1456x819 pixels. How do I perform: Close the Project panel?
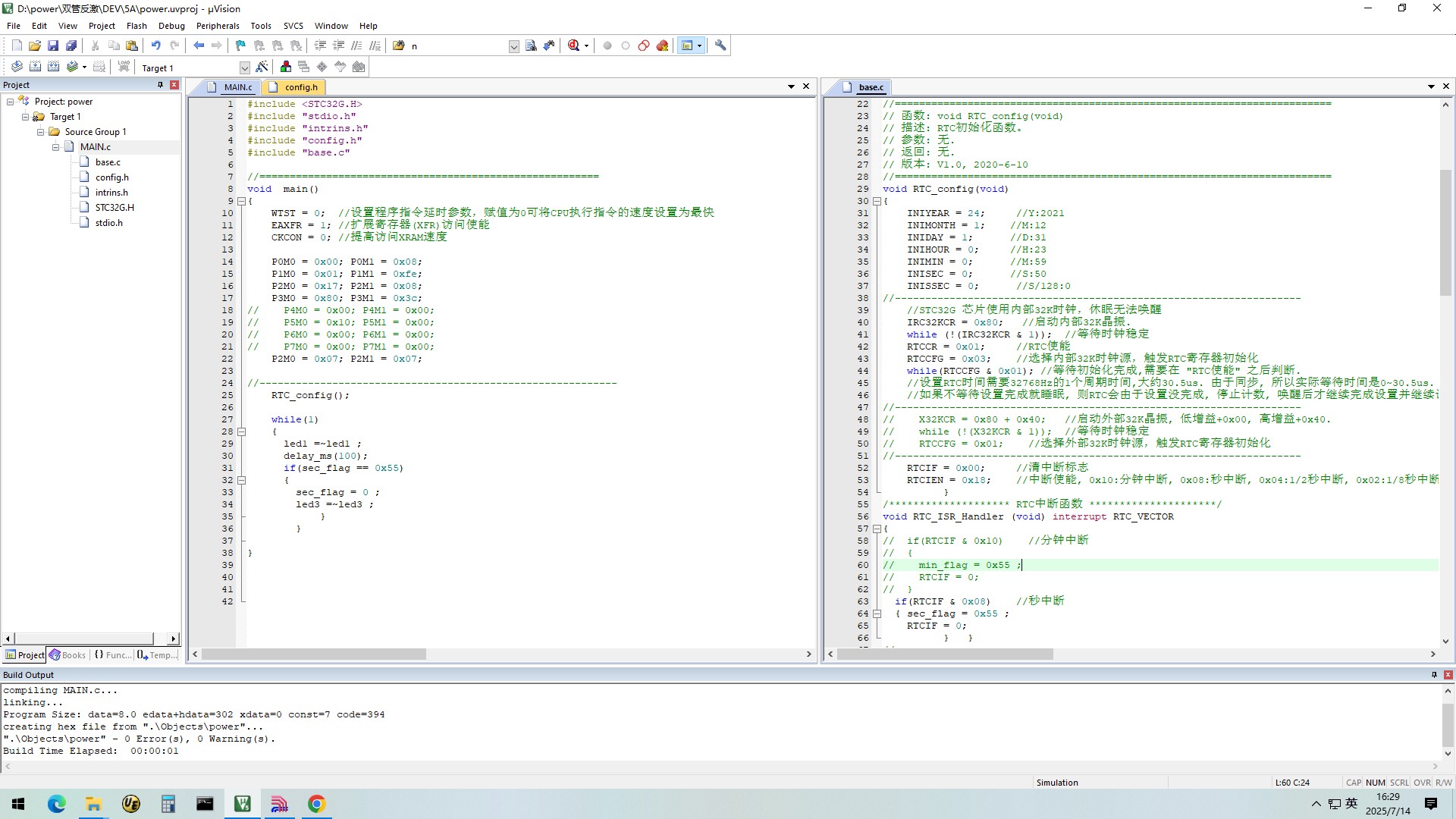(x=174, y=85)
